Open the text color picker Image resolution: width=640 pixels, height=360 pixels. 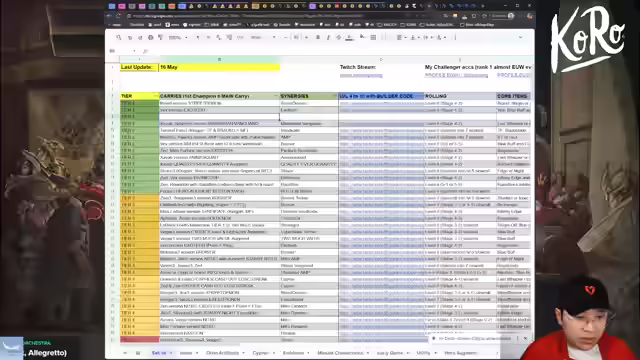tap(349, 37)
